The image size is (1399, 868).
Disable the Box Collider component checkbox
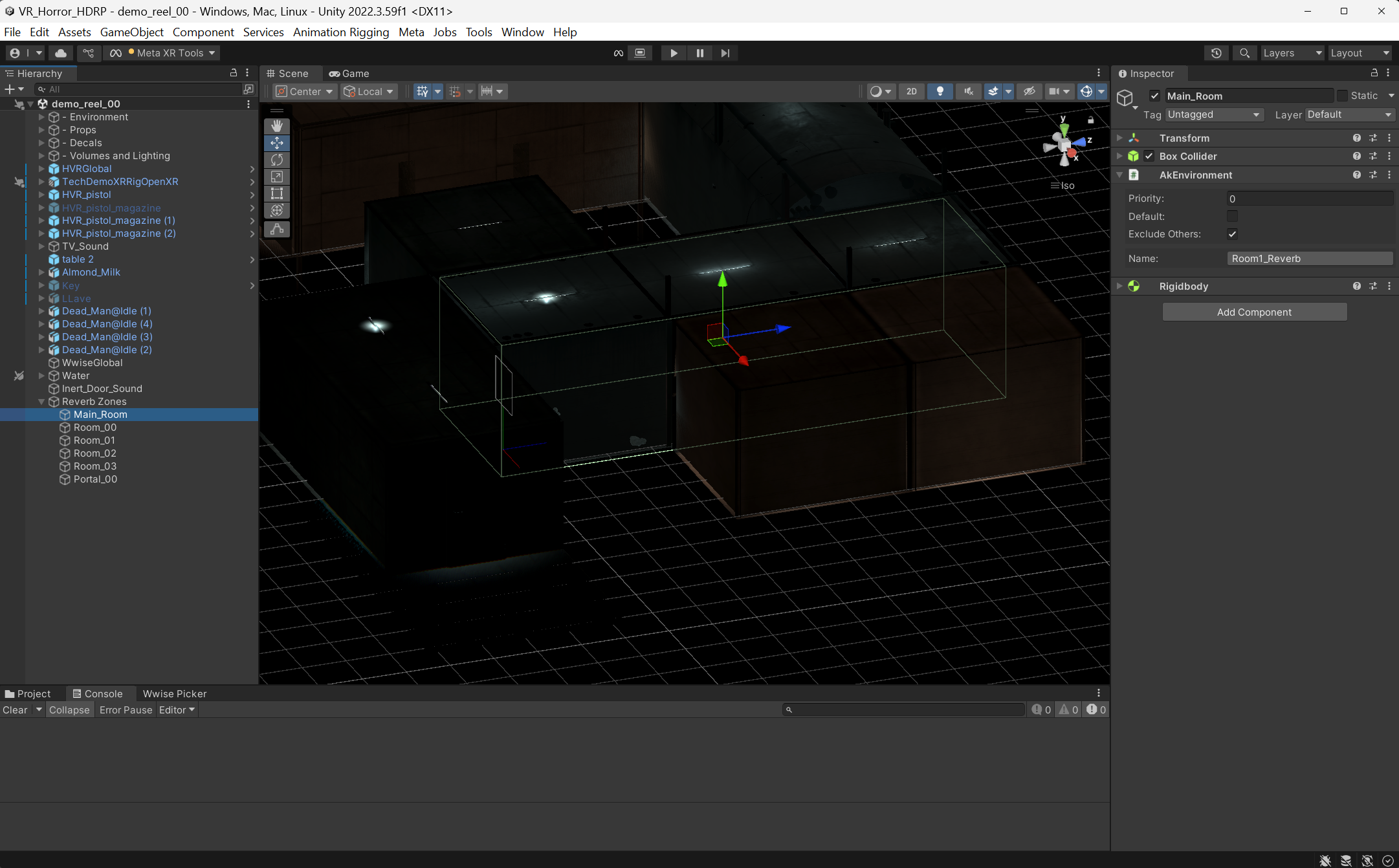coord(1149,156)
